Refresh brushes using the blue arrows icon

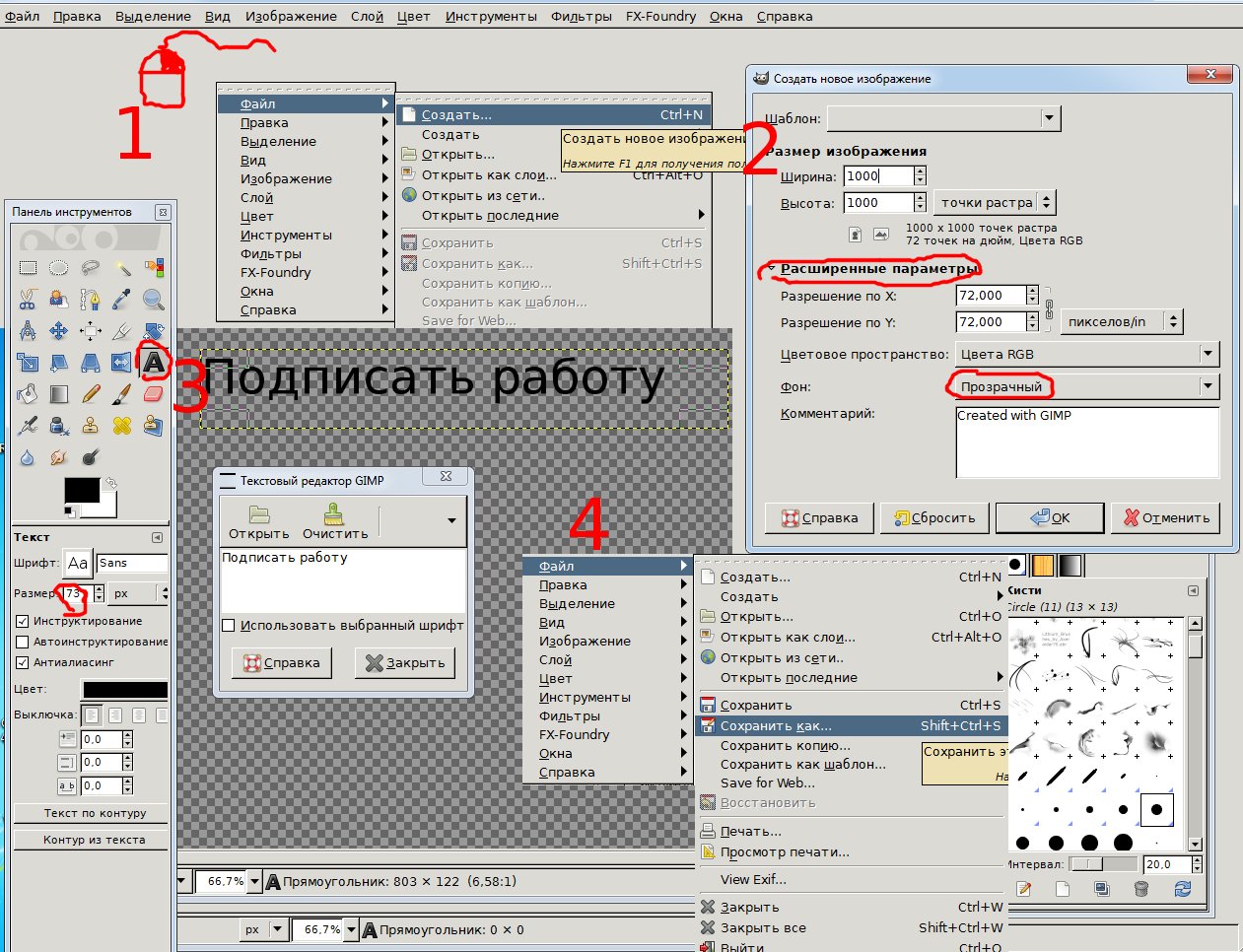click(x=1183, y=889)
